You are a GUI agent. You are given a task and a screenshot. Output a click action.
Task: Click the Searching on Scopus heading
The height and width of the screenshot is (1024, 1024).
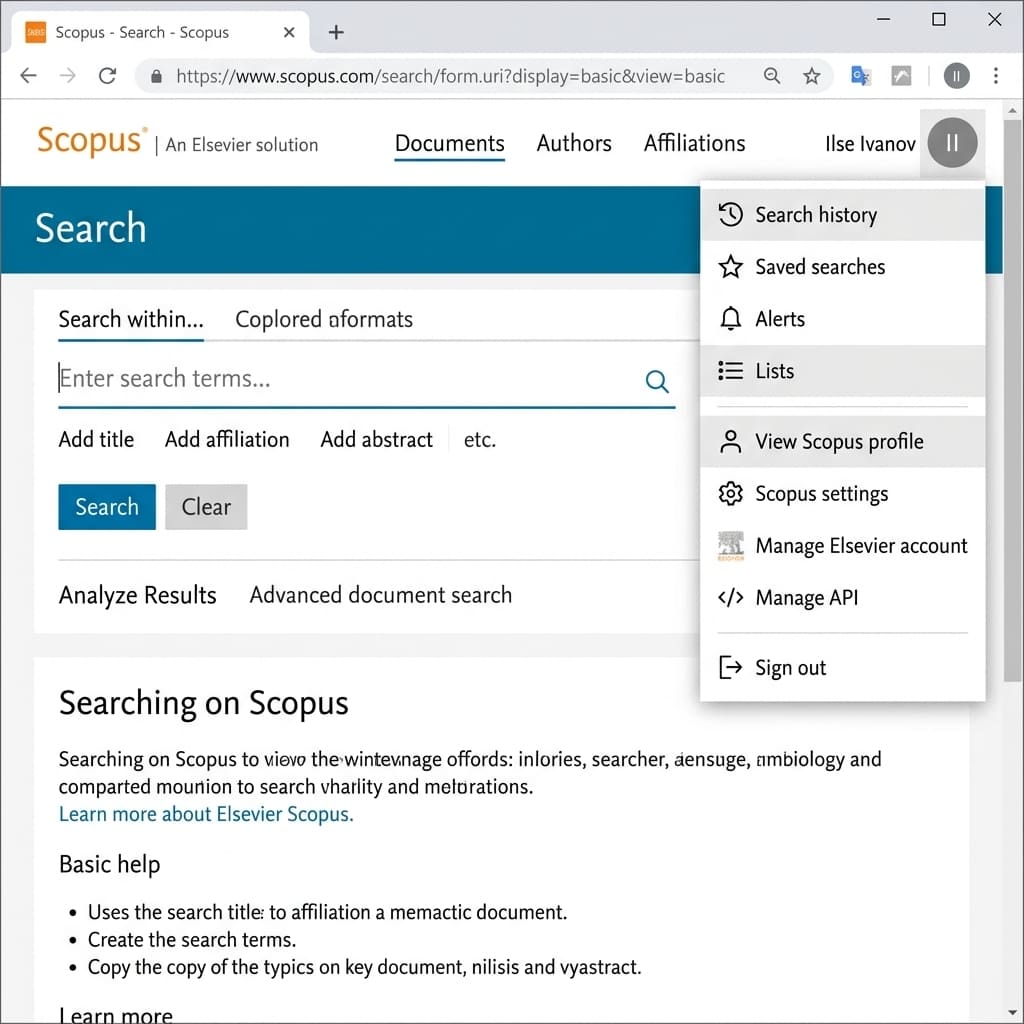[x=203, y=703]
